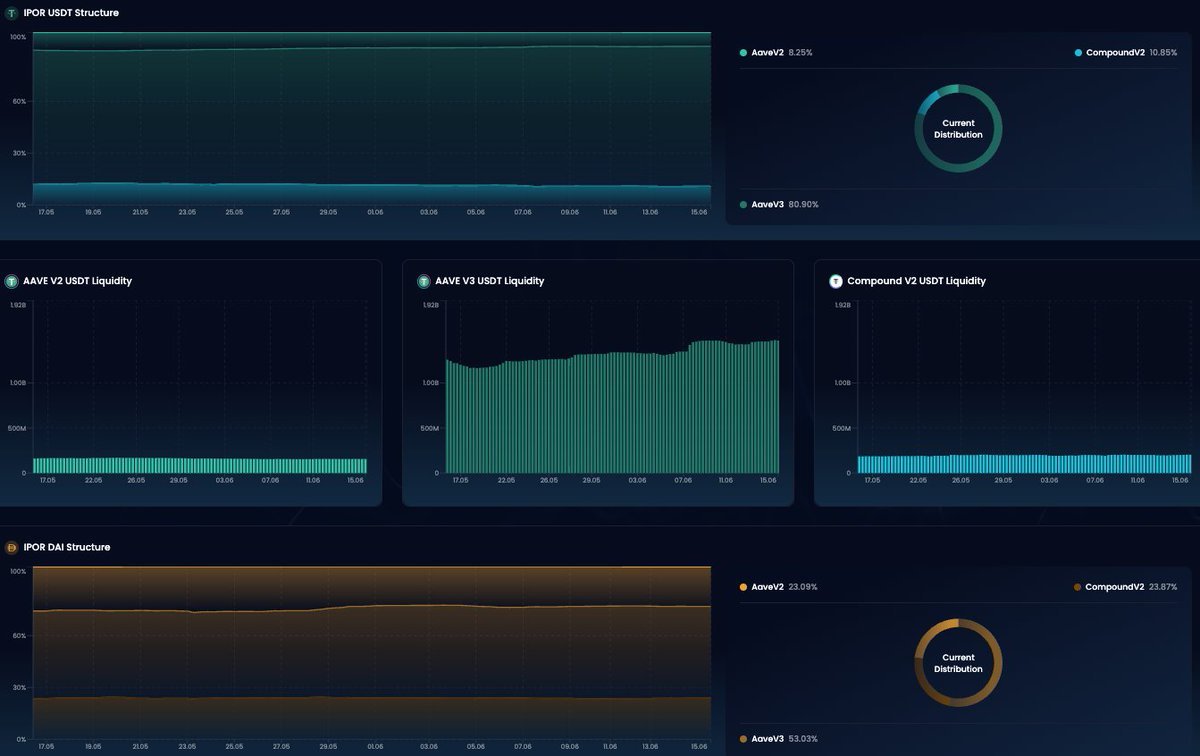This screenshot has width=1200, height=756.
Task: Click the AaveV3 80.90% legend dot
Action: [x=743, y=204]
